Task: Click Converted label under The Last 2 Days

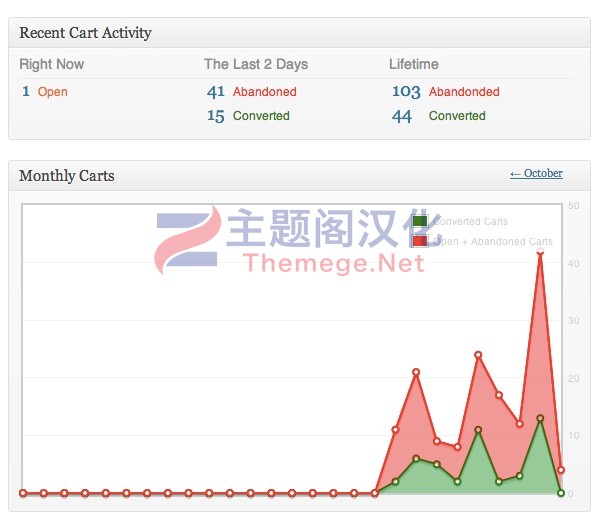Action: coord(261,116)
